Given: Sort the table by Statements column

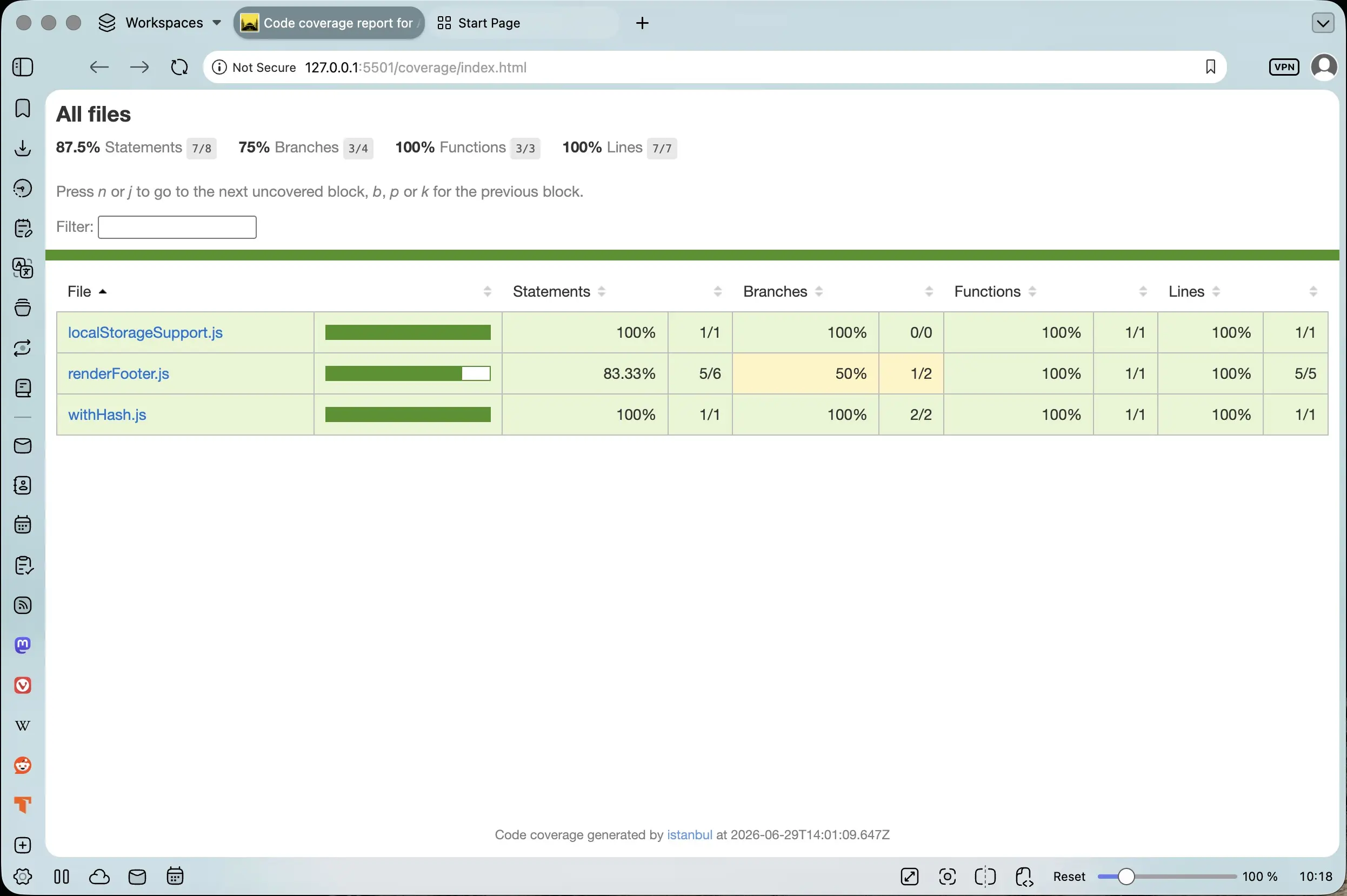Looking at the screenshot, I should click(558, 291).
